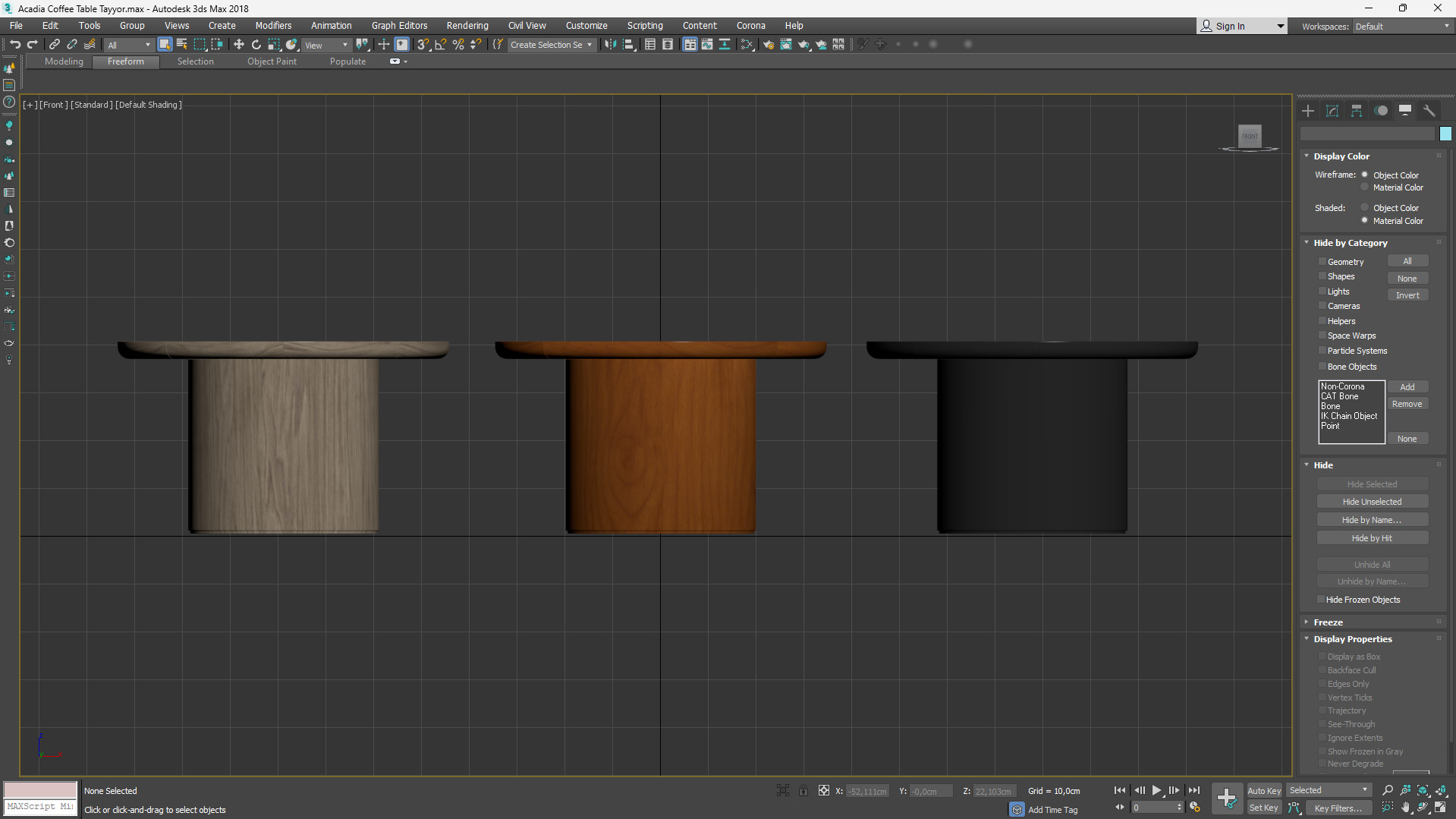Open the Graph Editors menu

tap(399, 26)
